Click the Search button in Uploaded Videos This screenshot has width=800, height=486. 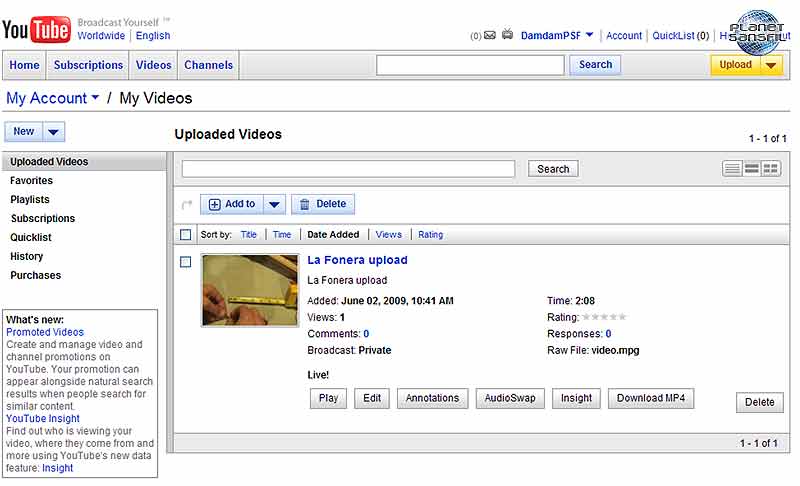click(x=553, y=169)
